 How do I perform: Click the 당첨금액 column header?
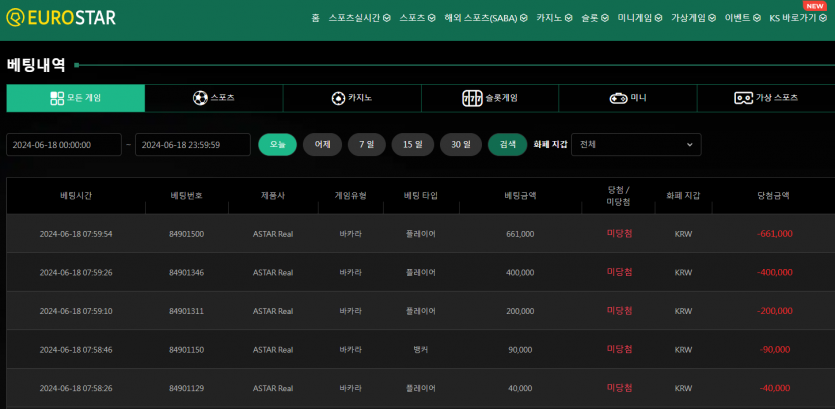[773, 195]
